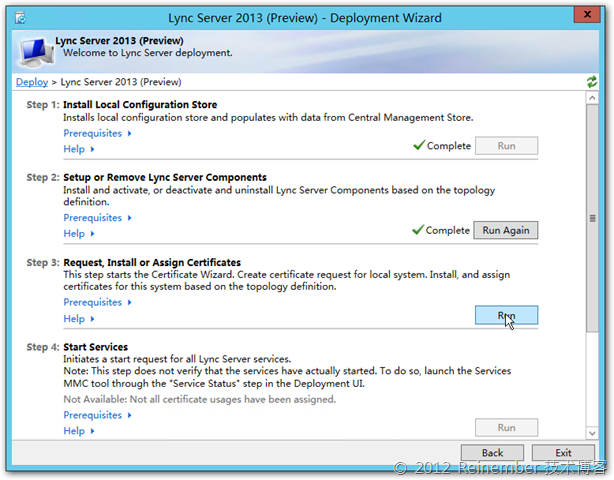
Task: Click the 'Start Services' heading
Action: click(96, 347)
